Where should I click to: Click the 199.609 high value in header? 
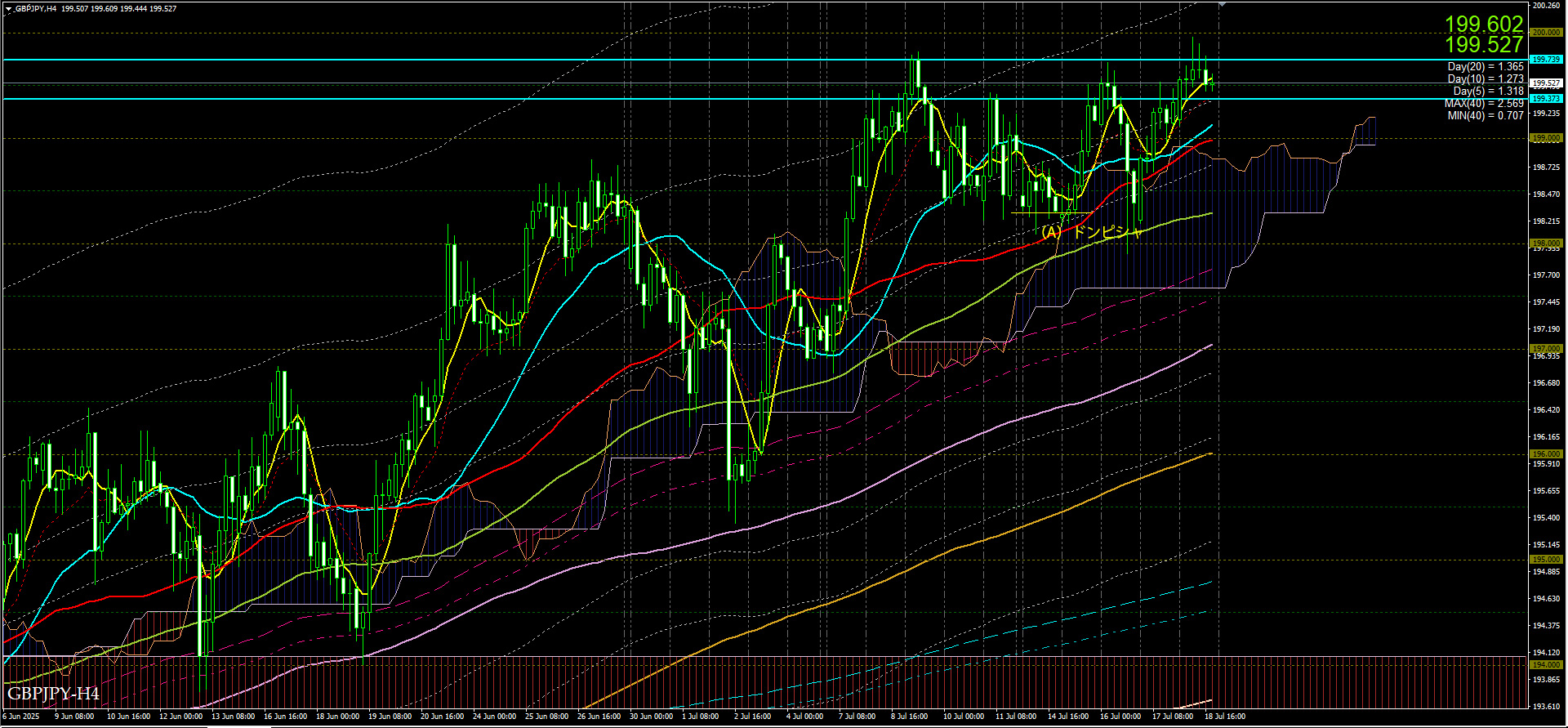coord(104,8)
